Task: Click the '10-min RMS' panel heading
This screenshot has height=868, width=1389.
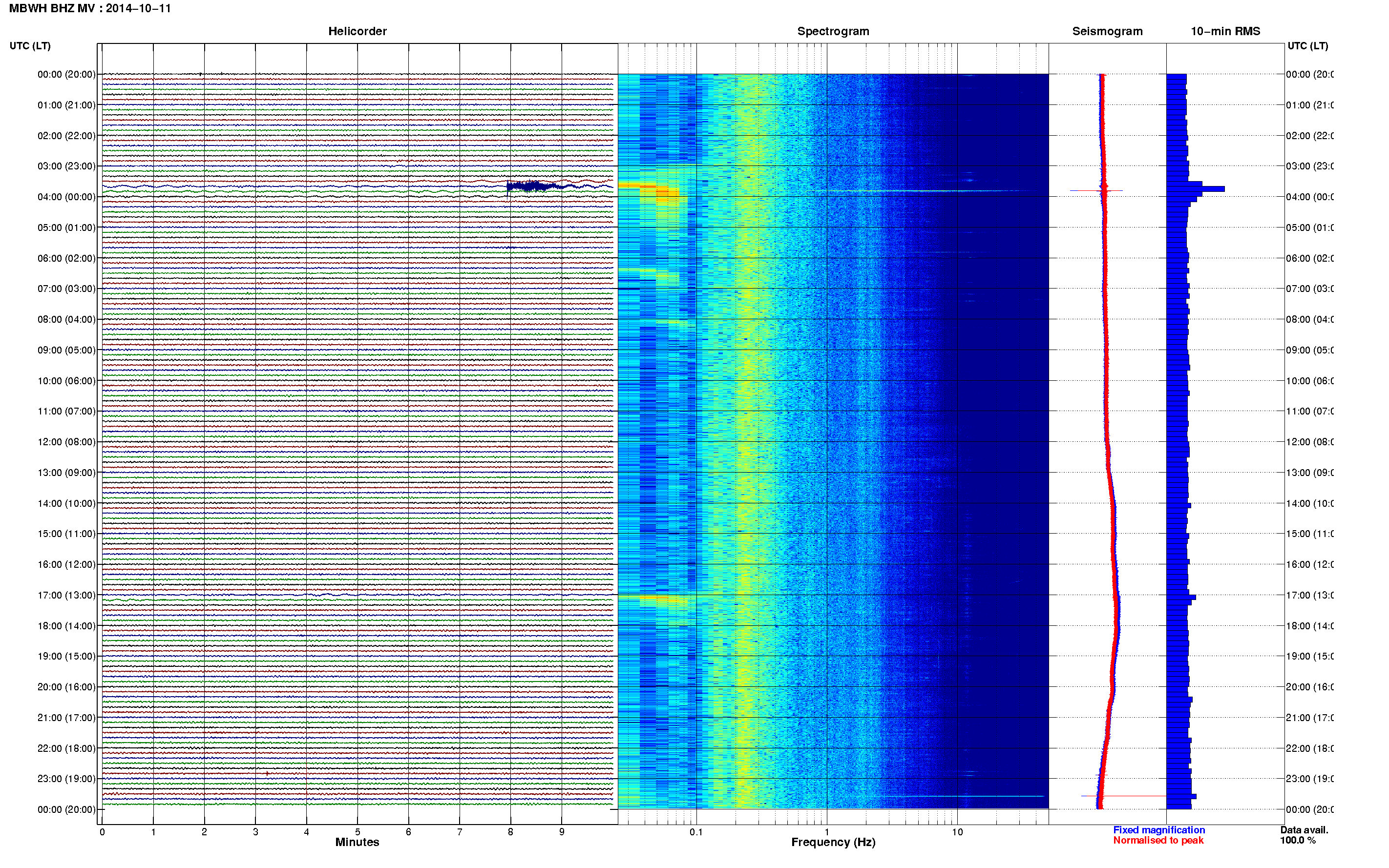Action: click(1225, 32)
